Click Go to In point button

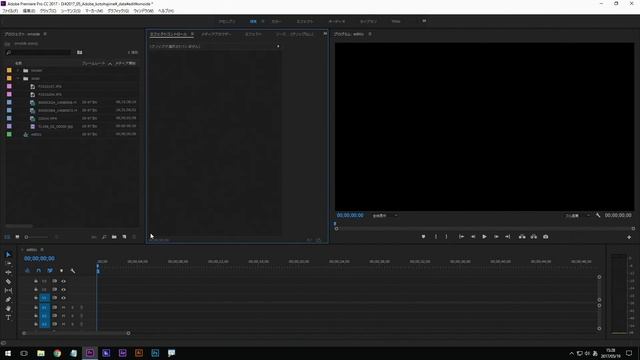(x=461, y=237)
